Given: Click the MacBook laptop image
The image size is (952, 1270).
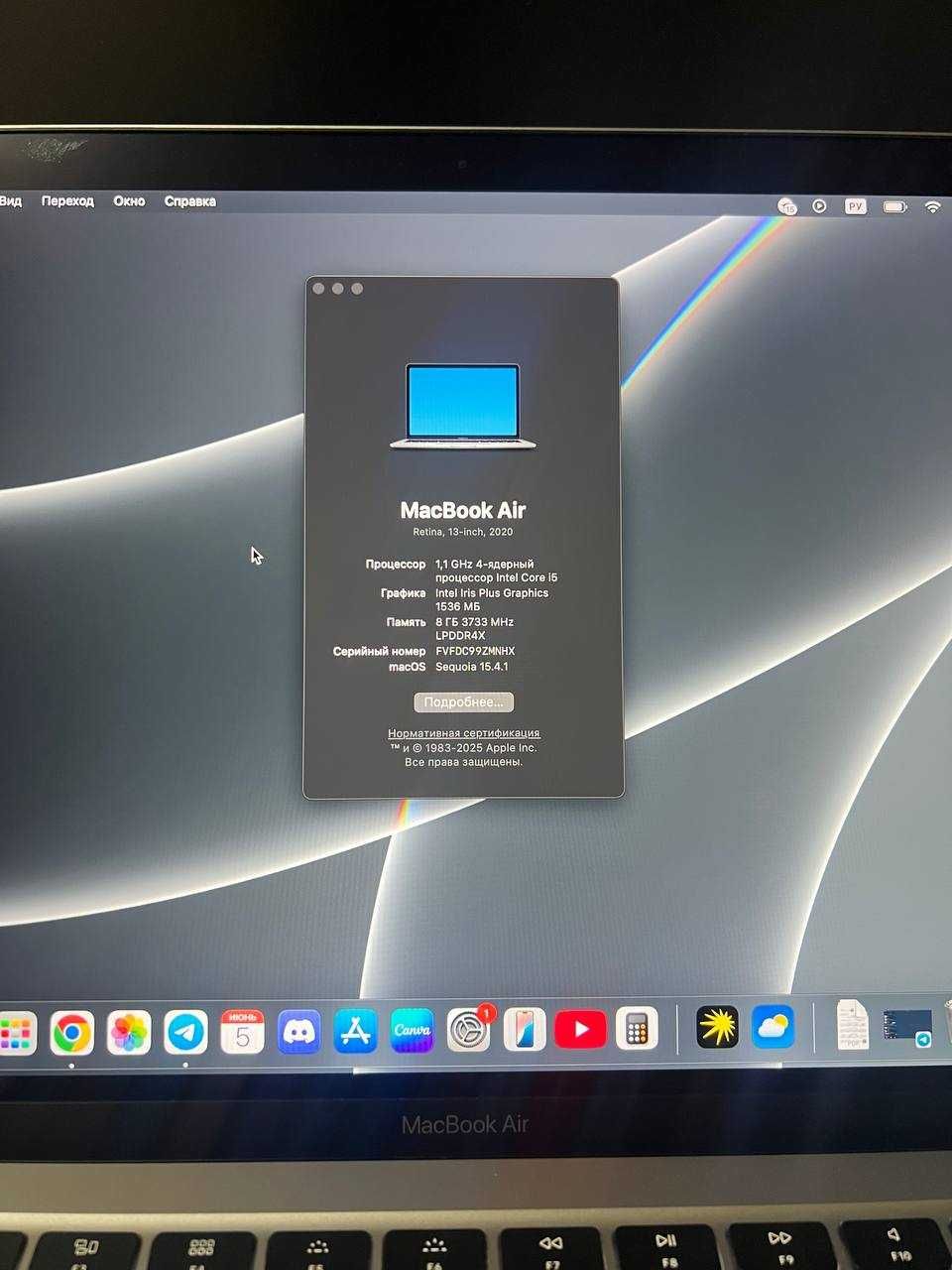Looking at the screenshot, I should [x=463, y=407].
